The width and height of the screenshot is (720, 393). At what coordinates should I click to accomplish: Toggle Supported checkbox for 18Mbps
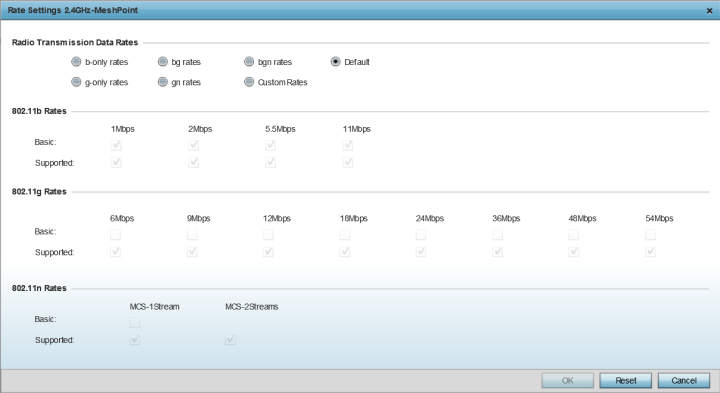coord(345,252)
